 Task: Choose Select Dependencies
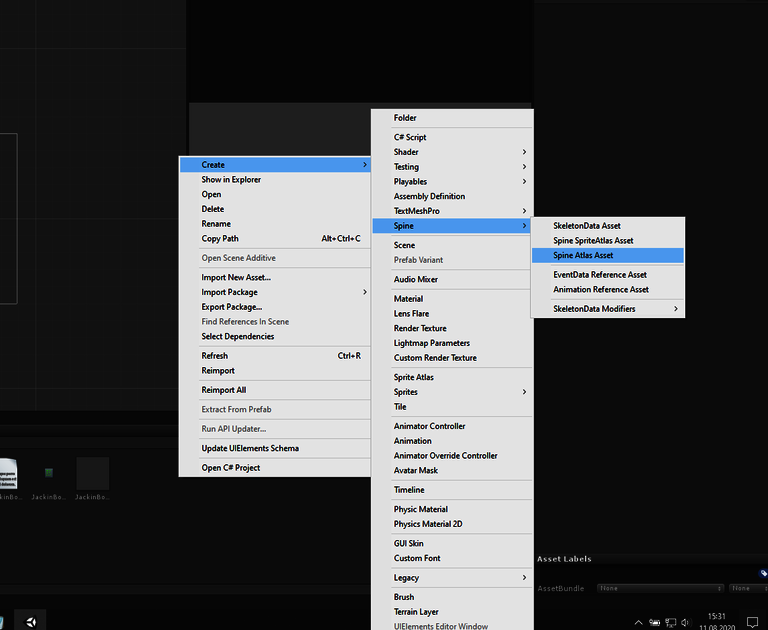pos(275,336)
